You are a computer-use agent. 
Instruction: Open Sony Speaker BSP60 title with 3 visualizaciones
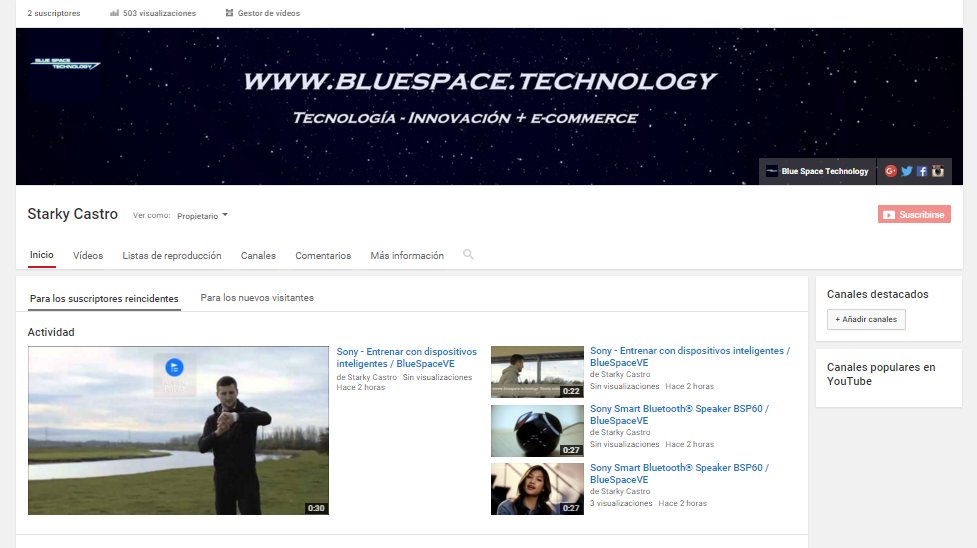(x=679, y=473)
